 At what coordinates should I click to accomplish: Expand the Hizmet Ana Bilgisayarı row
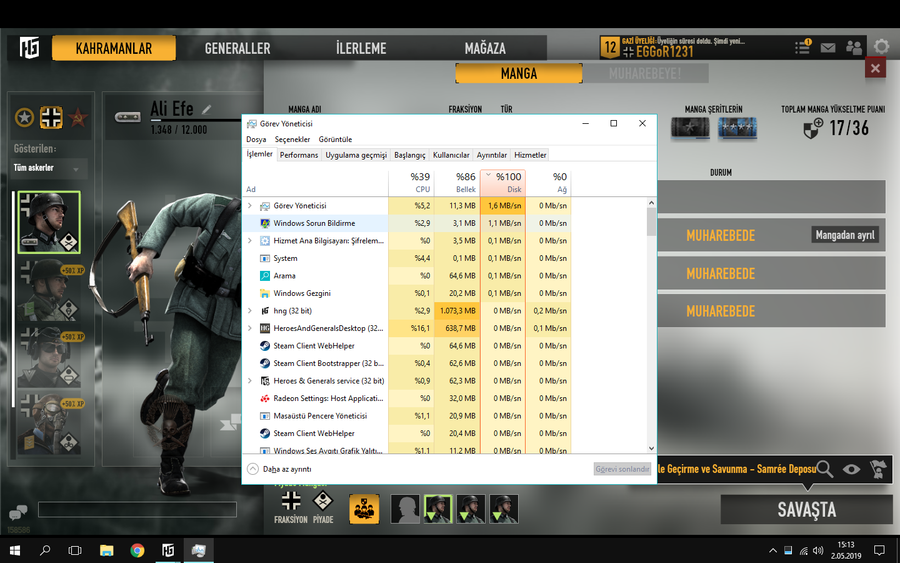click(x=250, y=240)
